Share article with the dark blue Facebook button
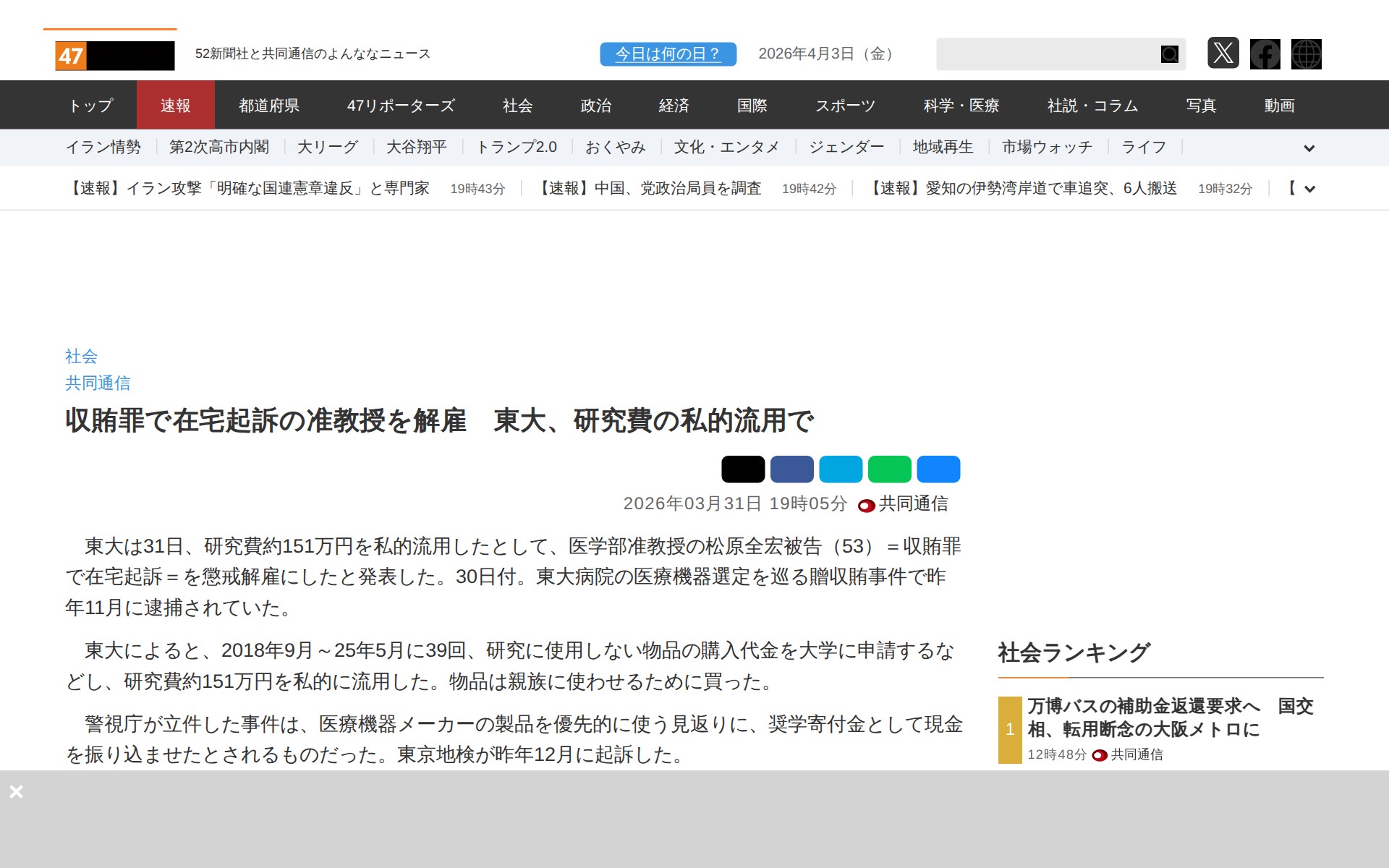 [791, 469]
